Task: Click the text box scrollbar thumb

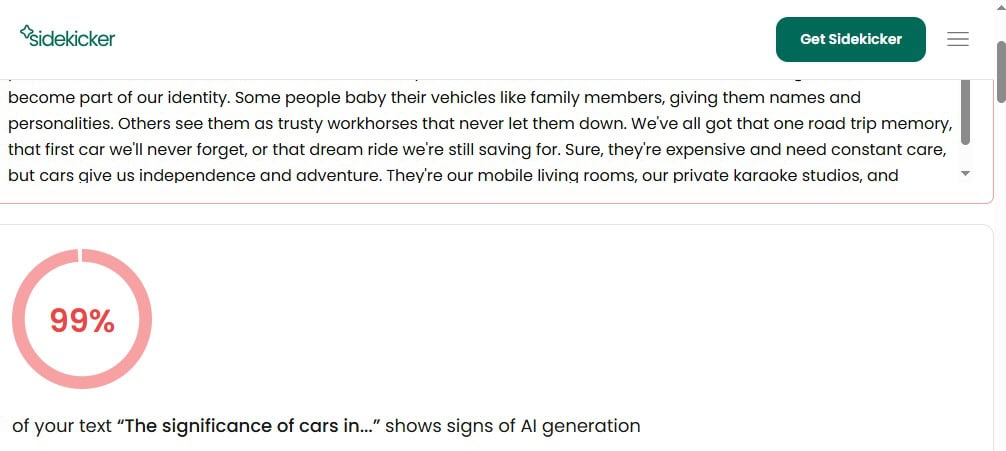Action: (965, 110)
